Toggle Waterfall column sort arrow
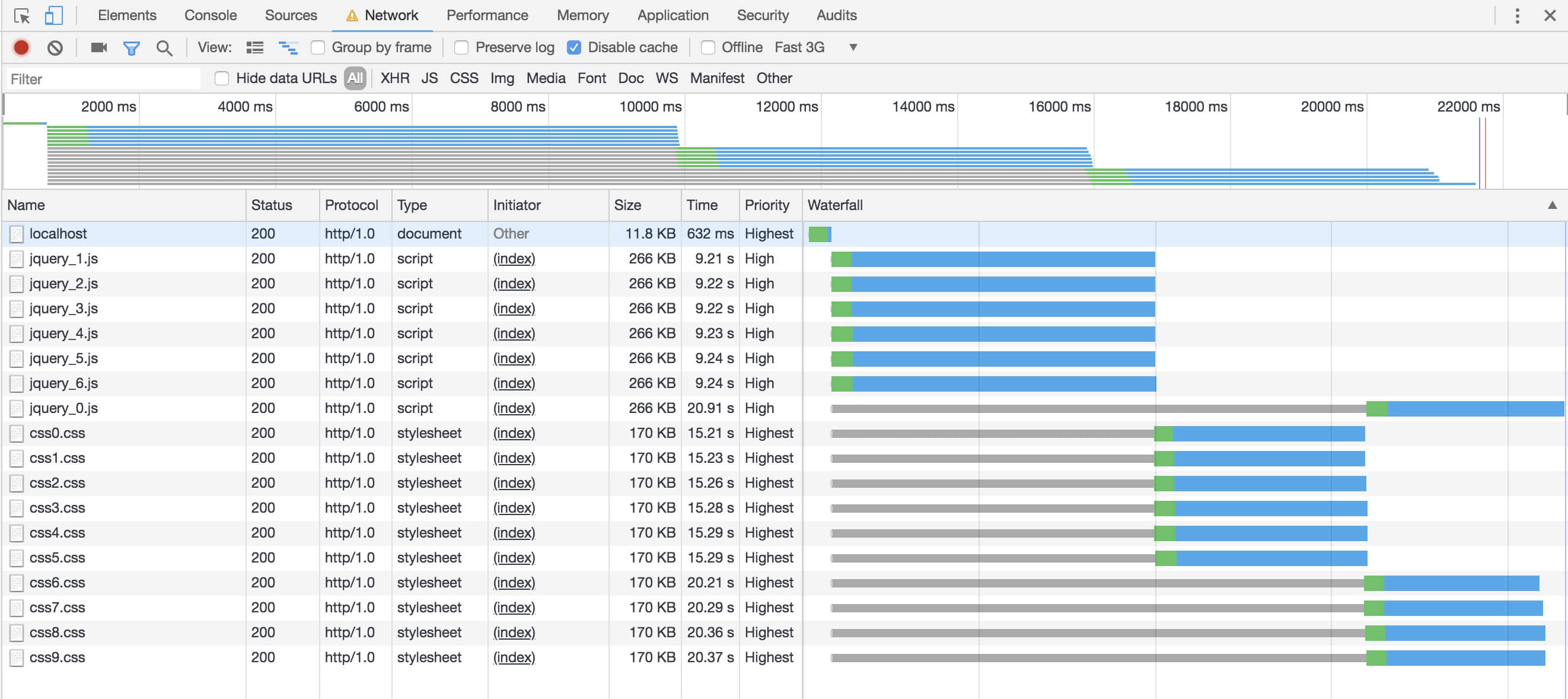The height and width of the screenshot is (699, 1568). [1552, 205]
